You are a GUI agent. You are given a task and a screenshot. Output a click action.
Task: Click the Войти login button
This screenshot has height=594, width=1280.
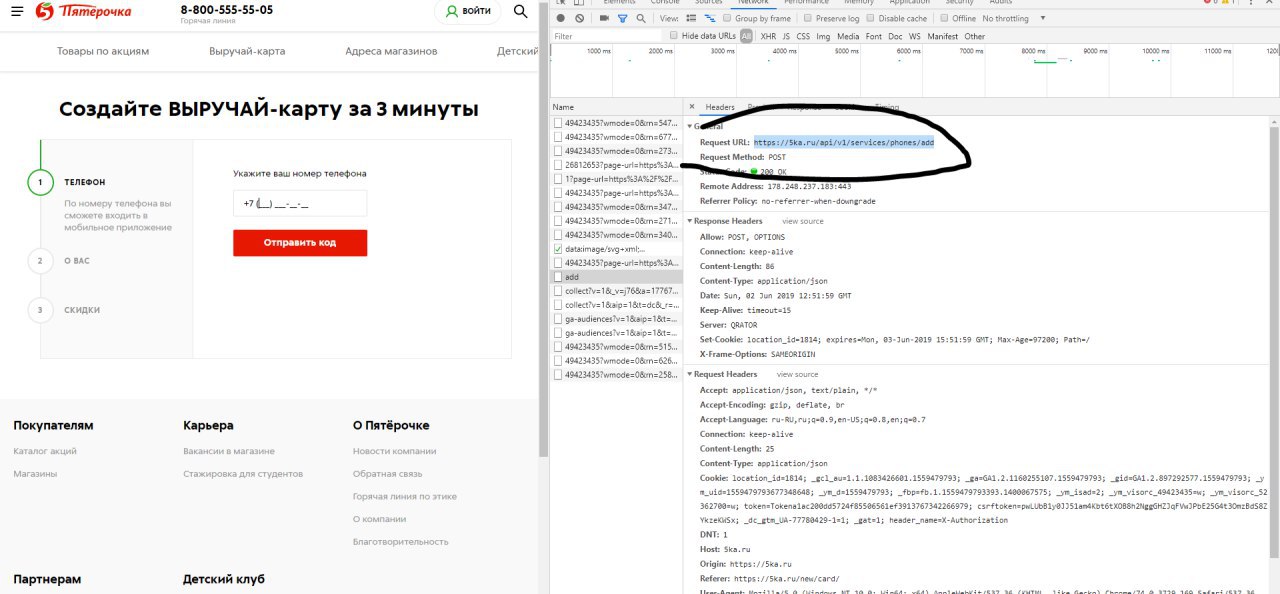pyautogui.click(x=468, y=11)
